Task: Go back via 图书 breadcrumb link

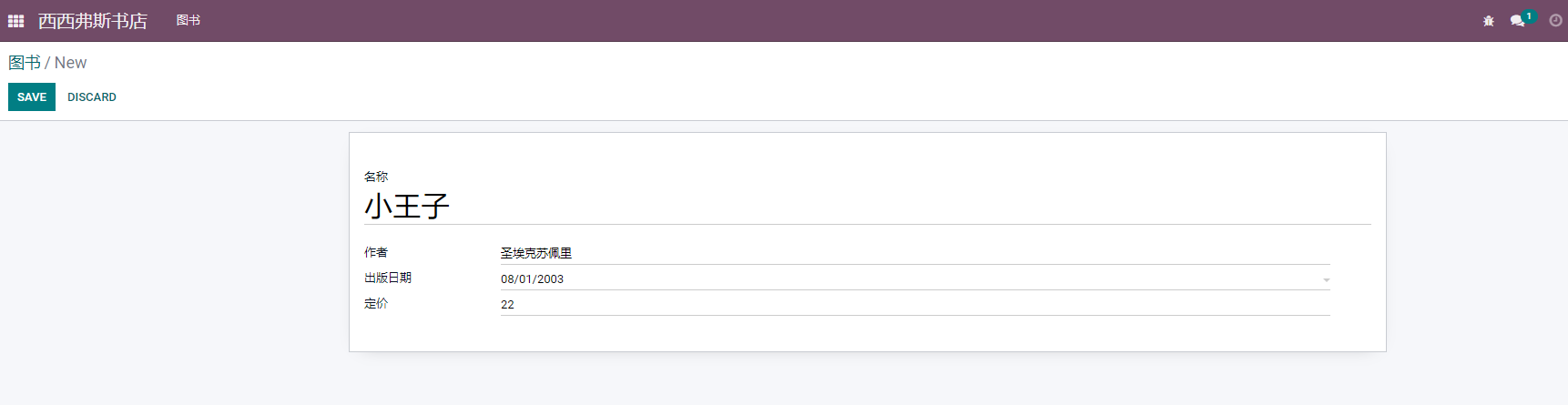Action: click(x=25, y=63)
